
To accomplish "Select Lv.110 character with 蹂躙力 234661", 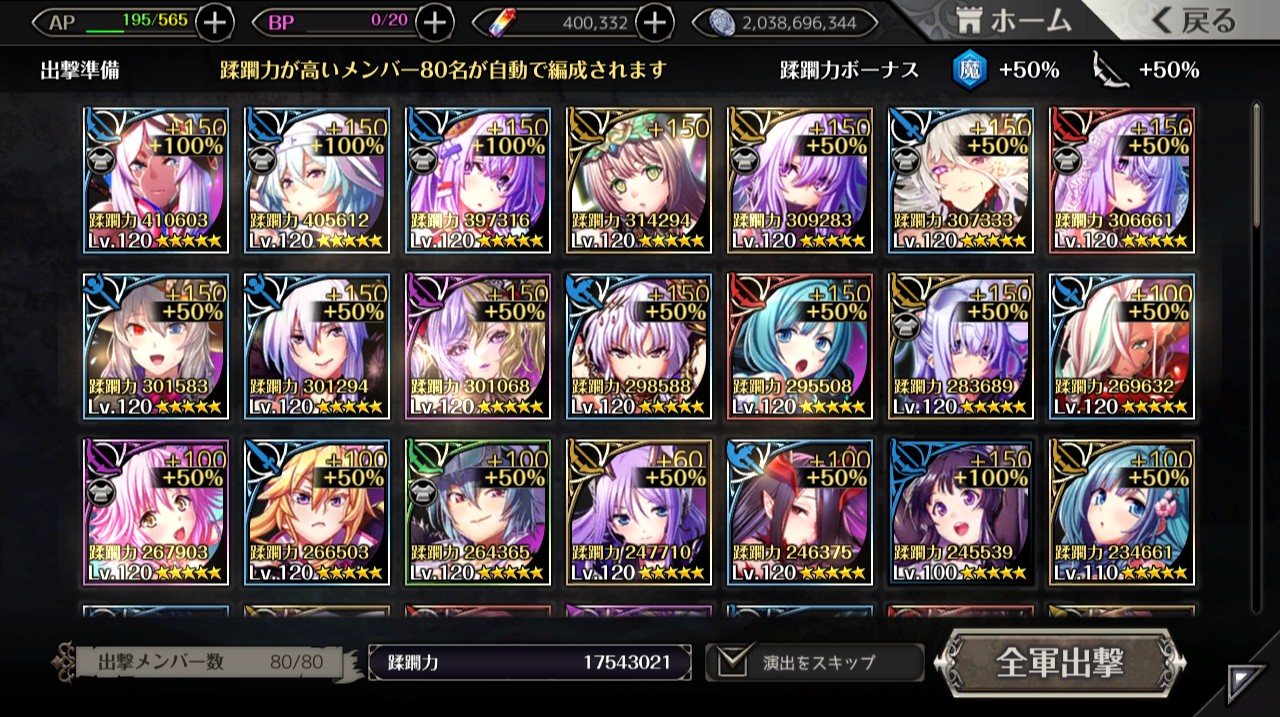I will click(1122, 512).
